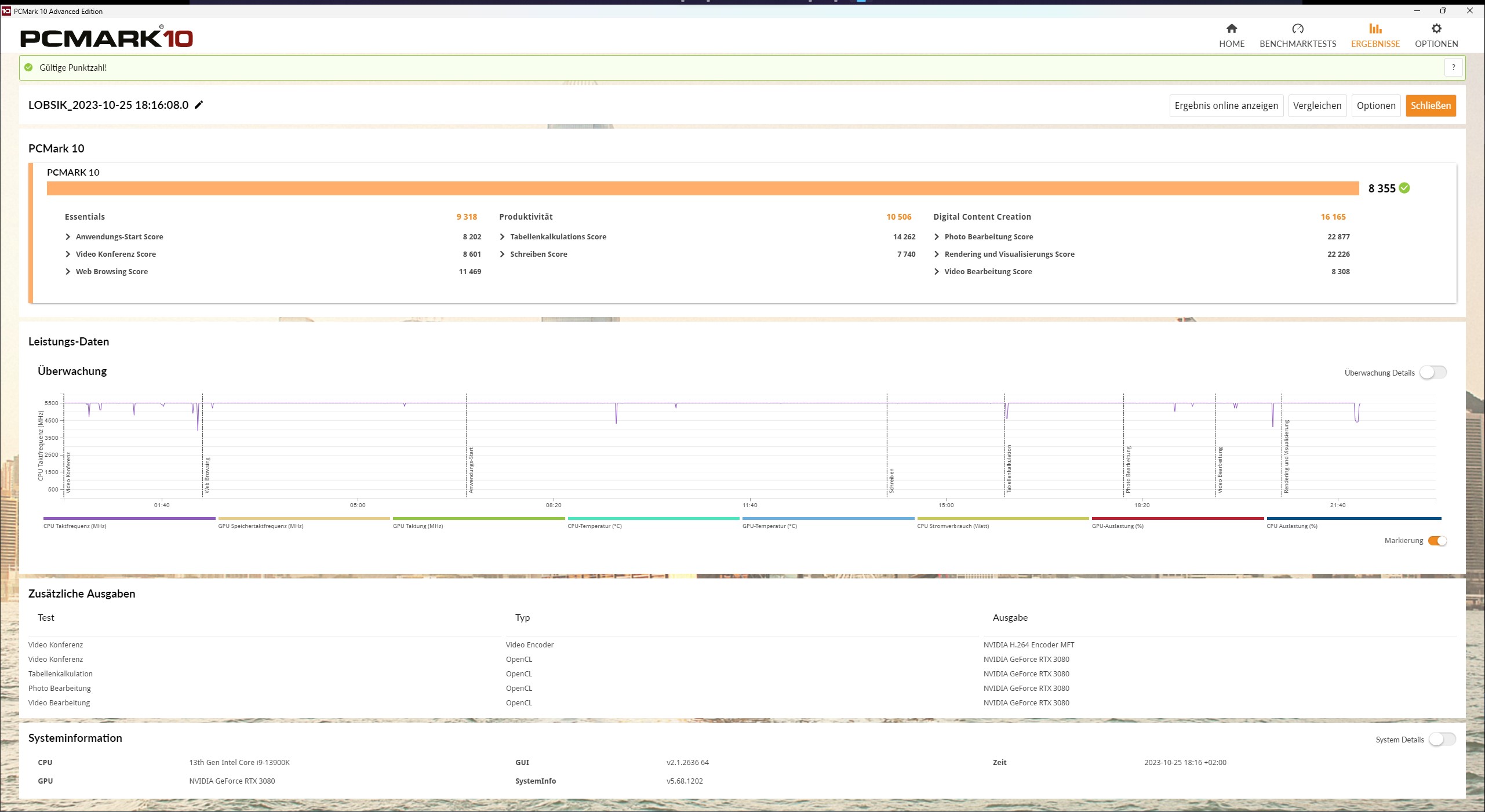Screen dimensions: 1485x812
Task: Click the orange PCMark 10 score bar
Action: [x=703, y=188]
